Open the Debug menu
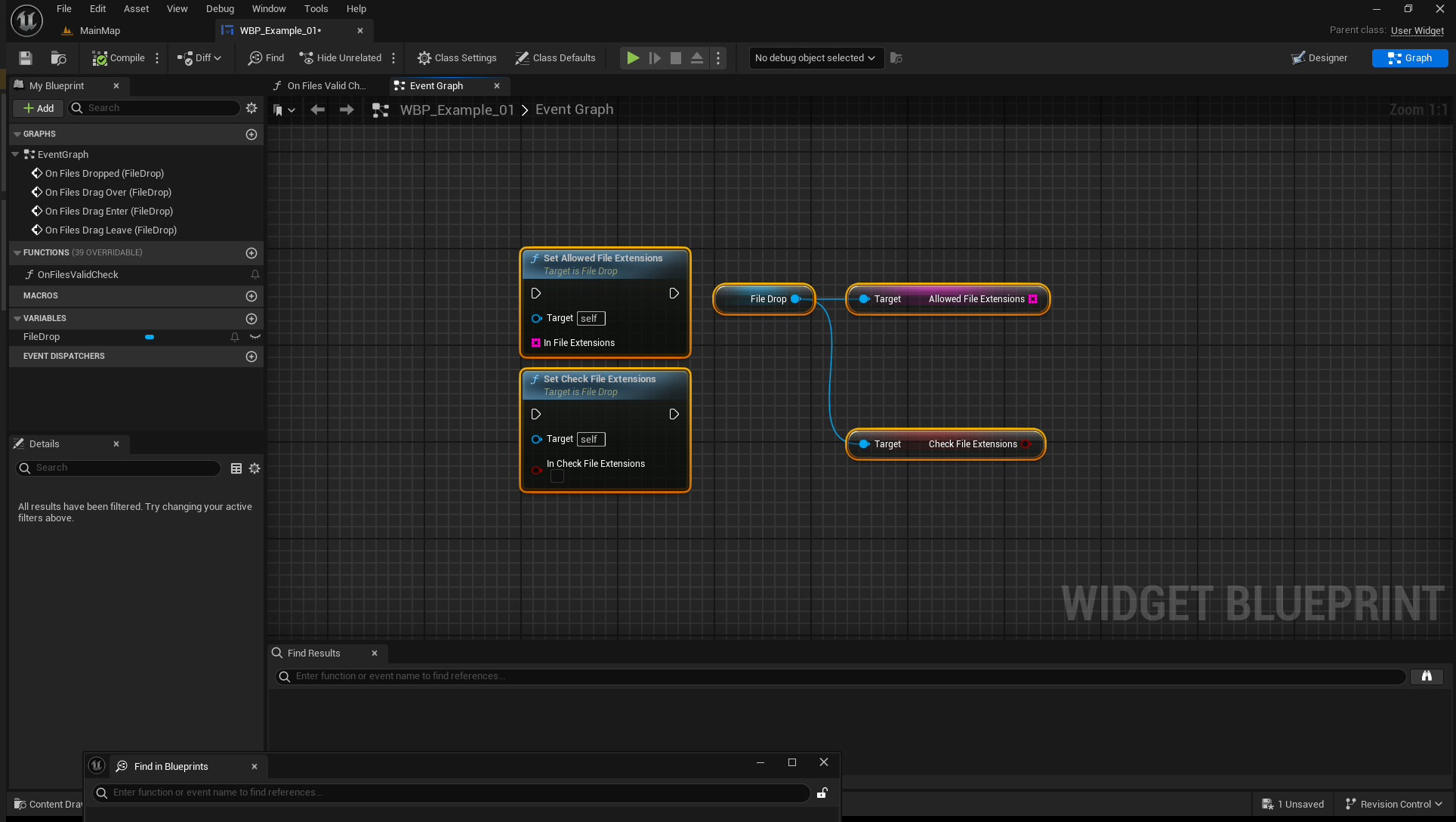Viewport: 1456px width, 822px height. point(220,9)
